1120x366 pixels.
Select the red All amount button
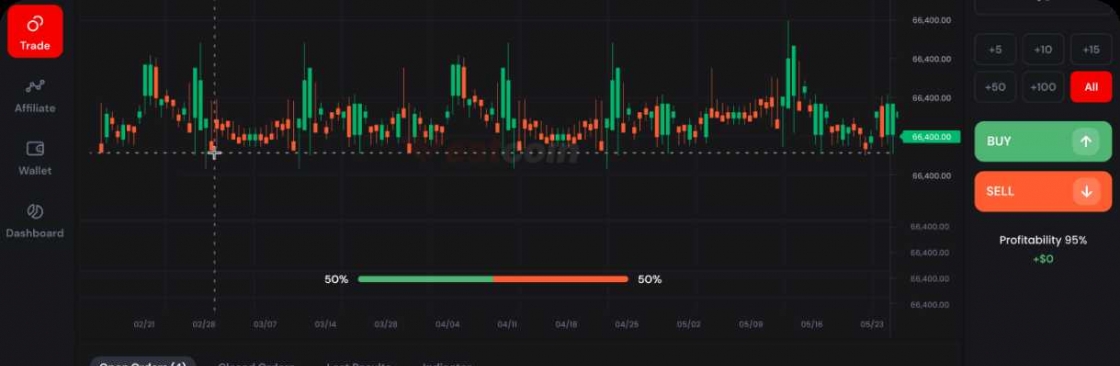point(1091,86)
